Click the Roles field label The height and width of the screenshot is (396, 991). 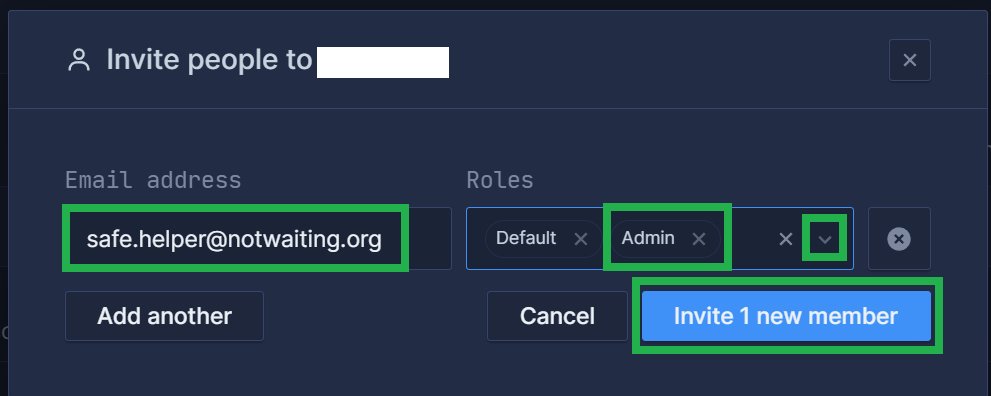500,181
